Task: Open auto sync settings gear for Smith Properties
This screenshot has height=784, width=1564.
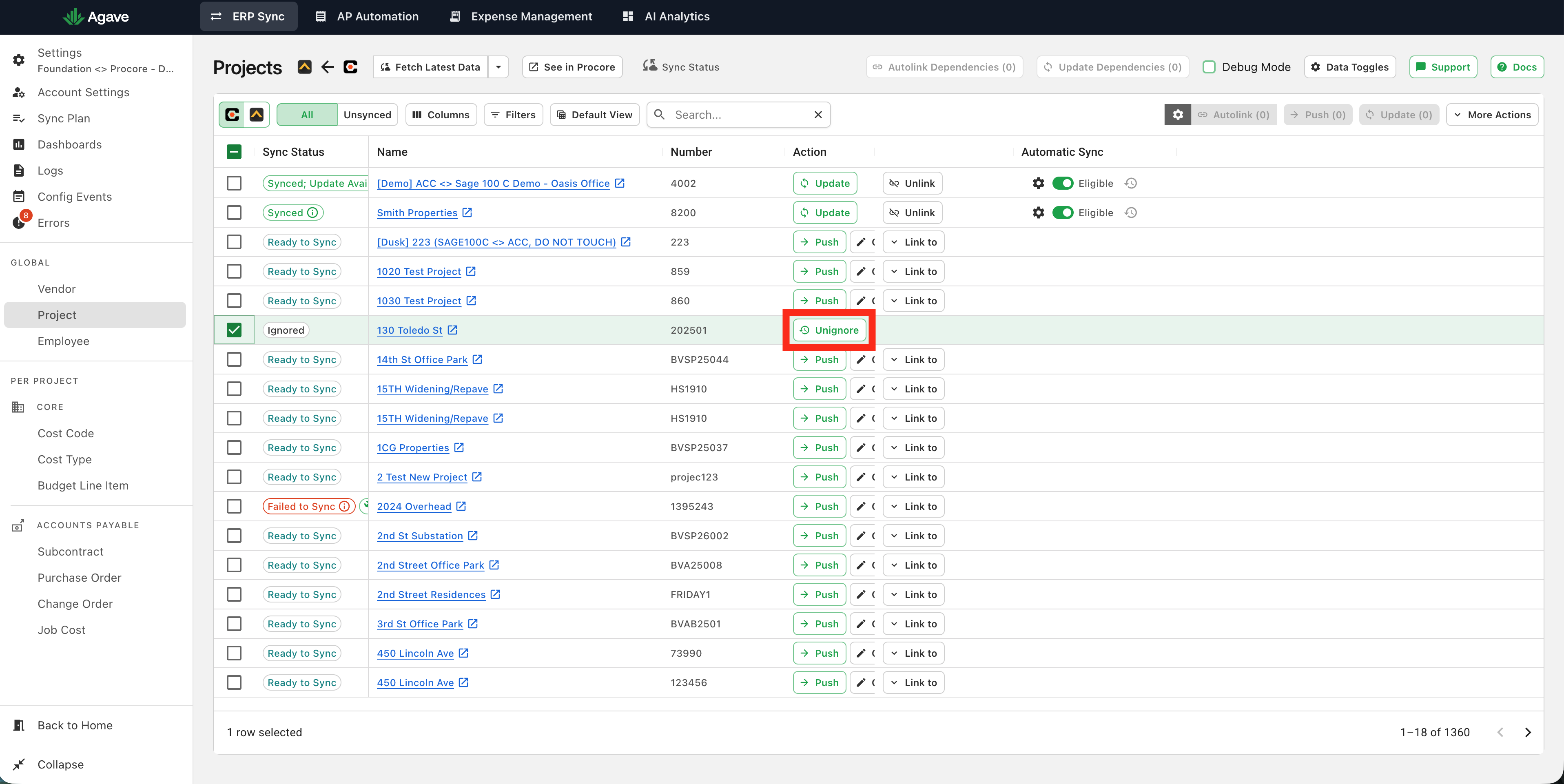Action: (1038, 213)
